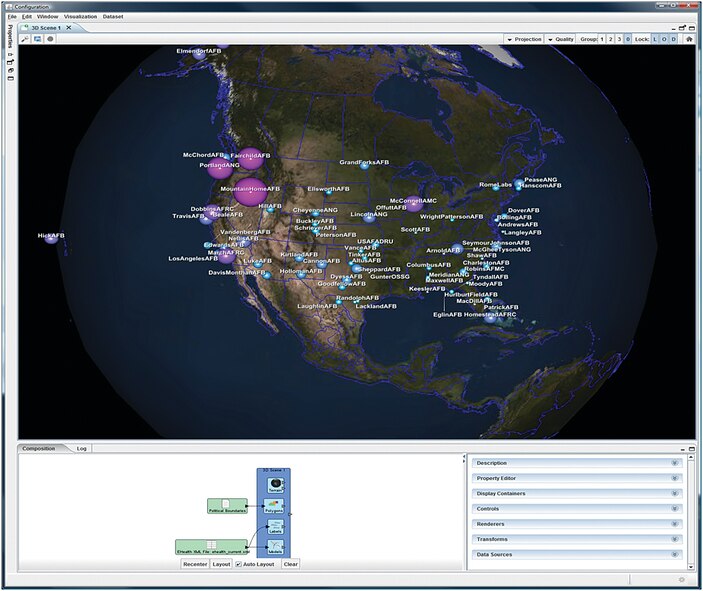Viewport: 703px width, 591px height.
Task: Click the ElmendorfAFB label in Alaska
Action: click(199, 51)
